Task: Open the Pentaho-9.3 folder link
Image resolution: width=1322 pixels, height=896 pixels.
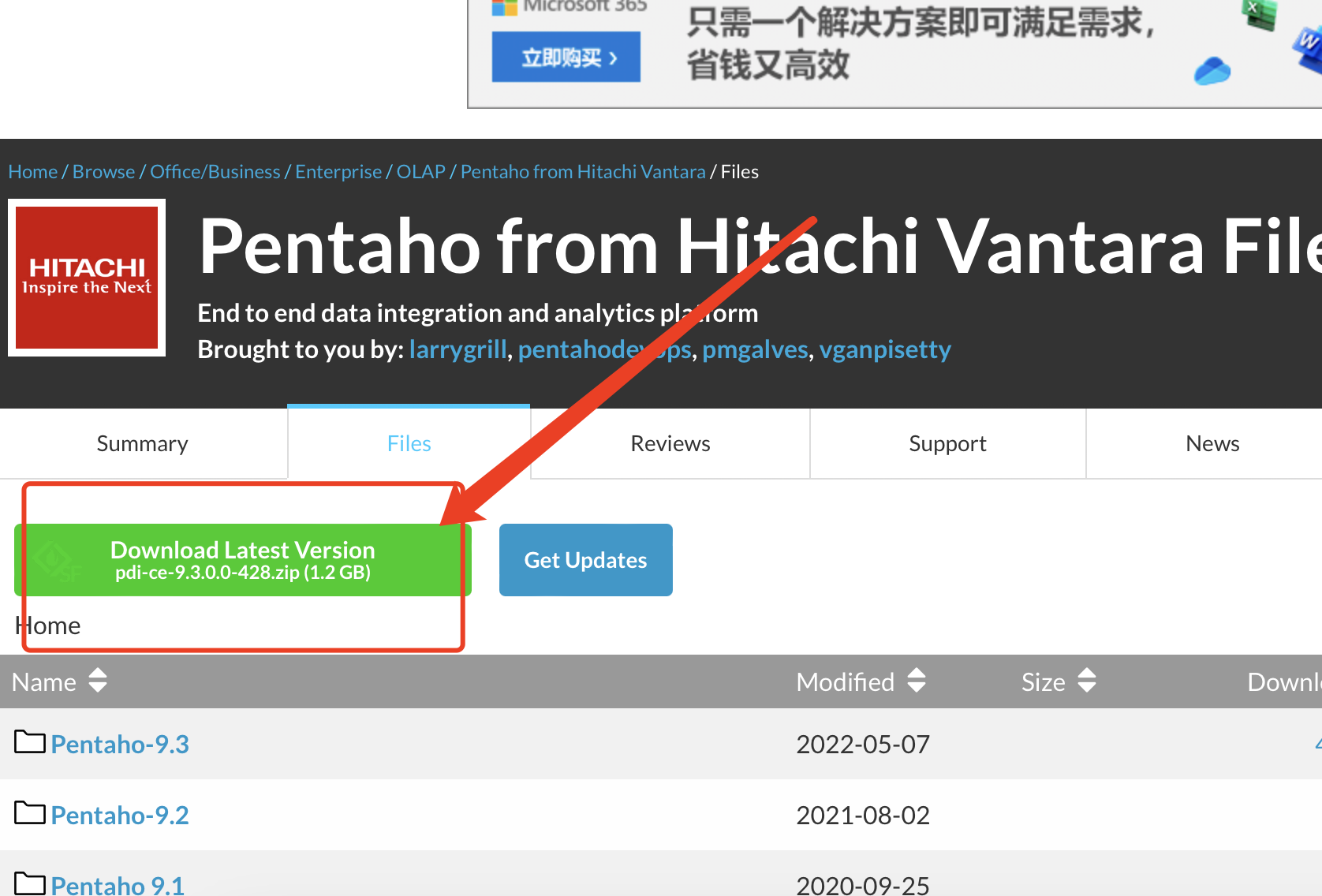Action: [120, 745]
